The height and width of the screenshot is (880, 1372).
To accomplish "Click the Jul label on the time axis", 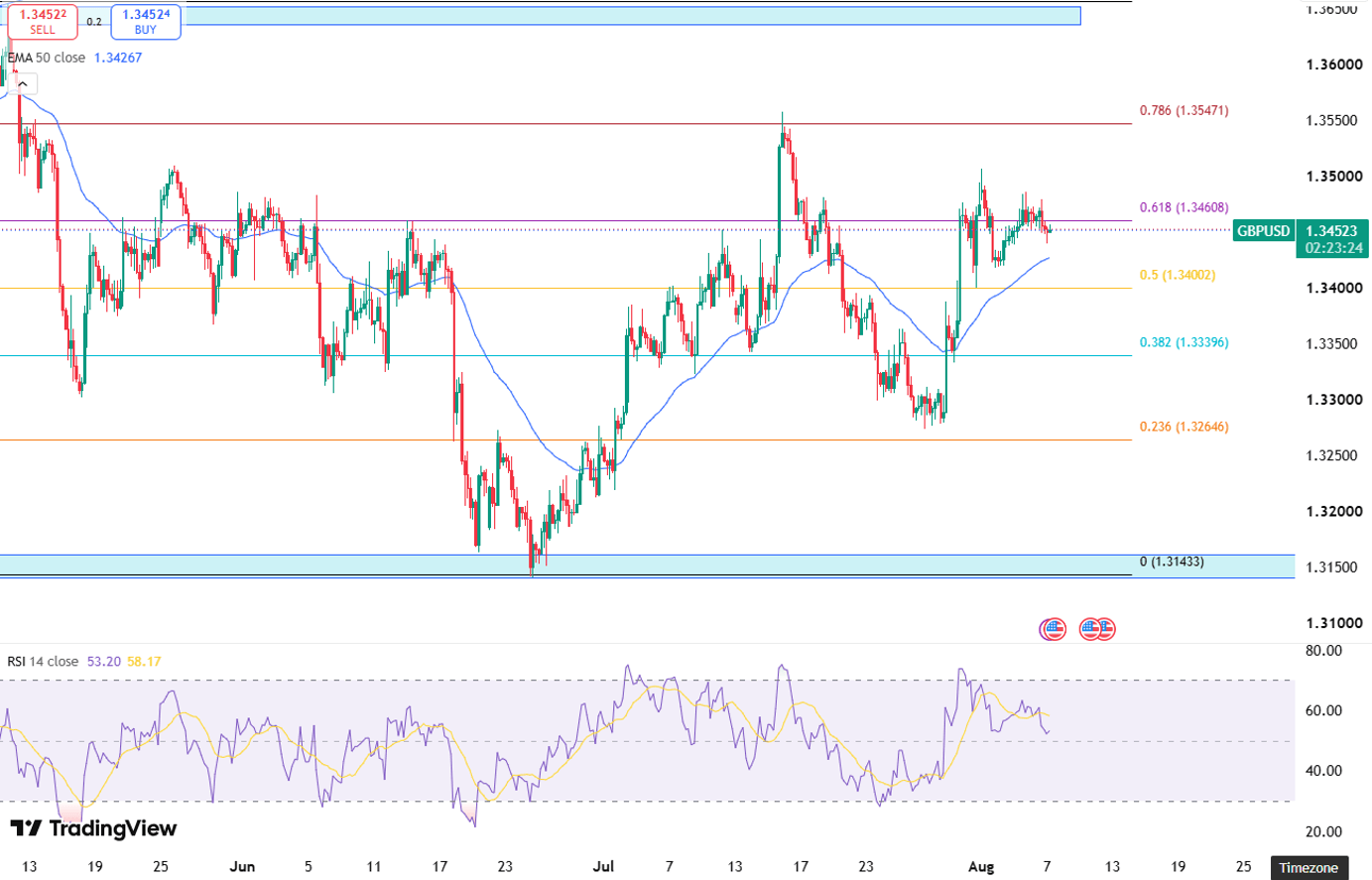I will (603, 866).
